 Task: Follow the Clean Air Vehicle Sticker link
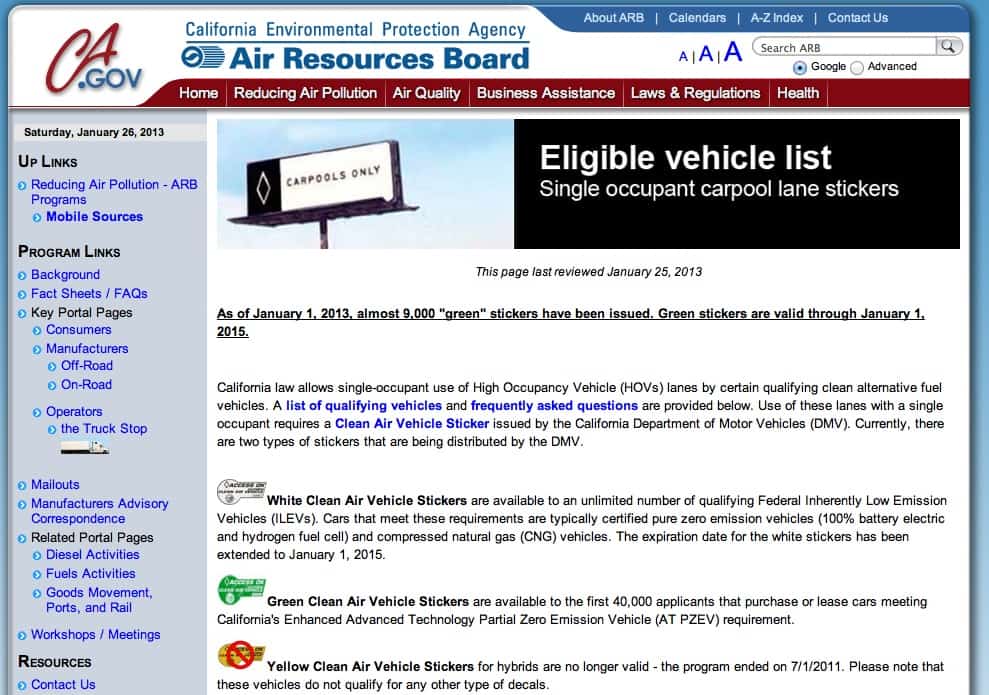pos(412,424)
